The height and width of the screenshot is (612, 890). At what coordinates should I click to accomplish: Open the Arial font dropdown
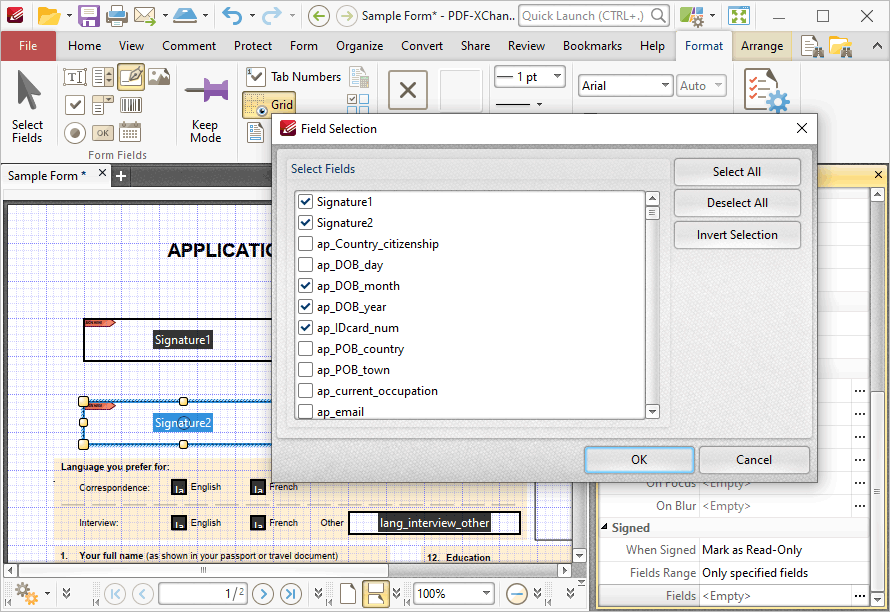click(625, 86)
